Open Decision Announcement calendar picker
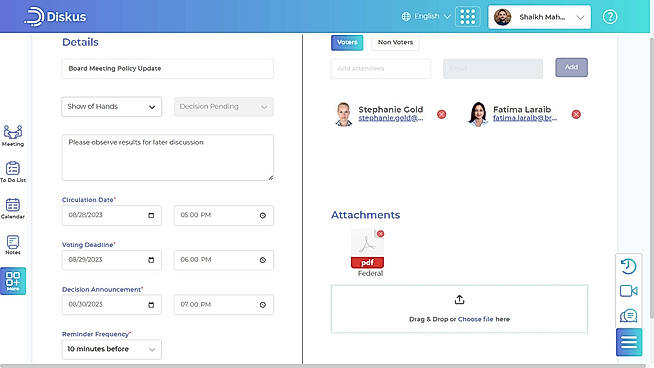The image size is (654, 368). (x=151, y=305)
